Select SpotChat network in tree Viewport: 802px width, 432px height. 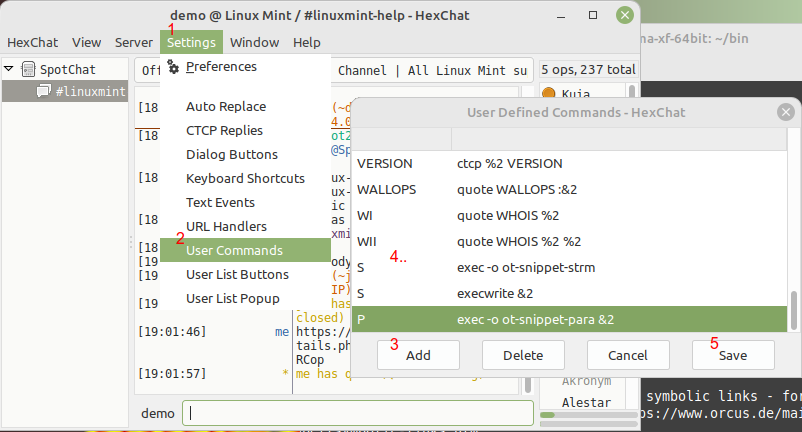pos(68,70)
